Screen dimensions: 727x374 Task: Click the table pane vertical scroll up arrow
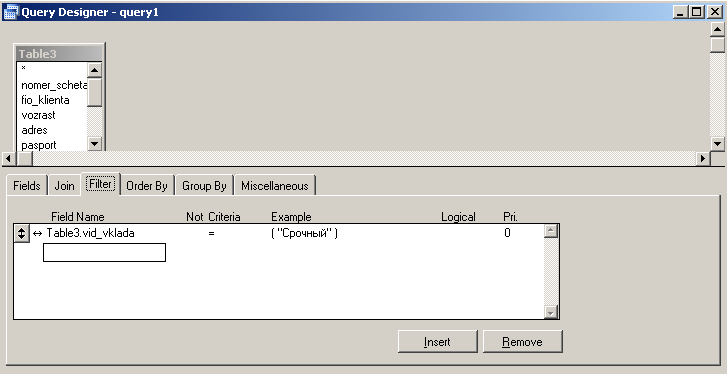pyautogui.click(x=717, y=29)
